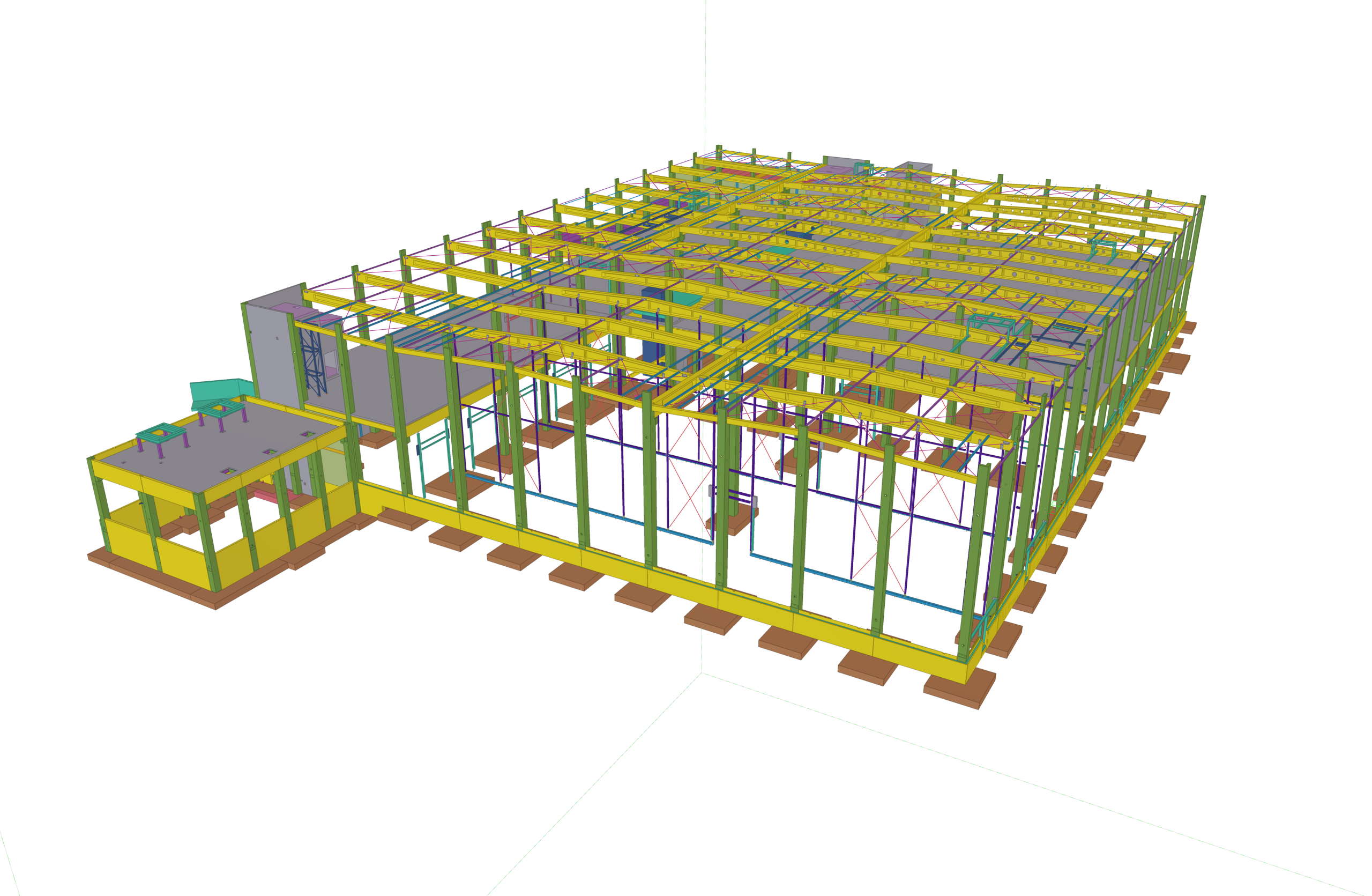Image resolution: width=1372 pixels, height=896 pixels.
Task: Pick the tall gray wall at the building's left end
Action: tap(272, 354)
